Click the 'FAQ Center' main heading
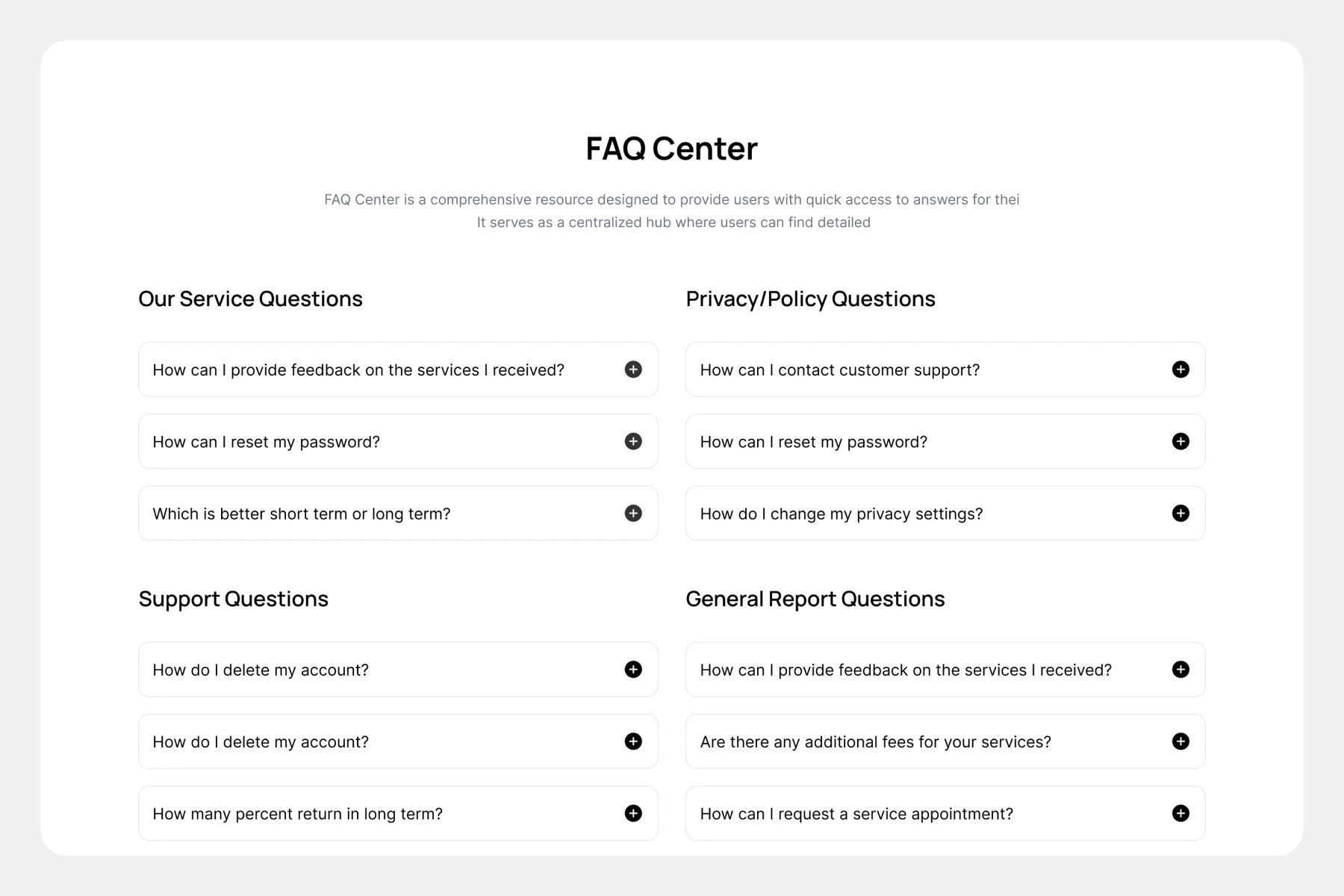This screenshot has width=1344, height=896. pyautogui.click(x=671, y=149)
